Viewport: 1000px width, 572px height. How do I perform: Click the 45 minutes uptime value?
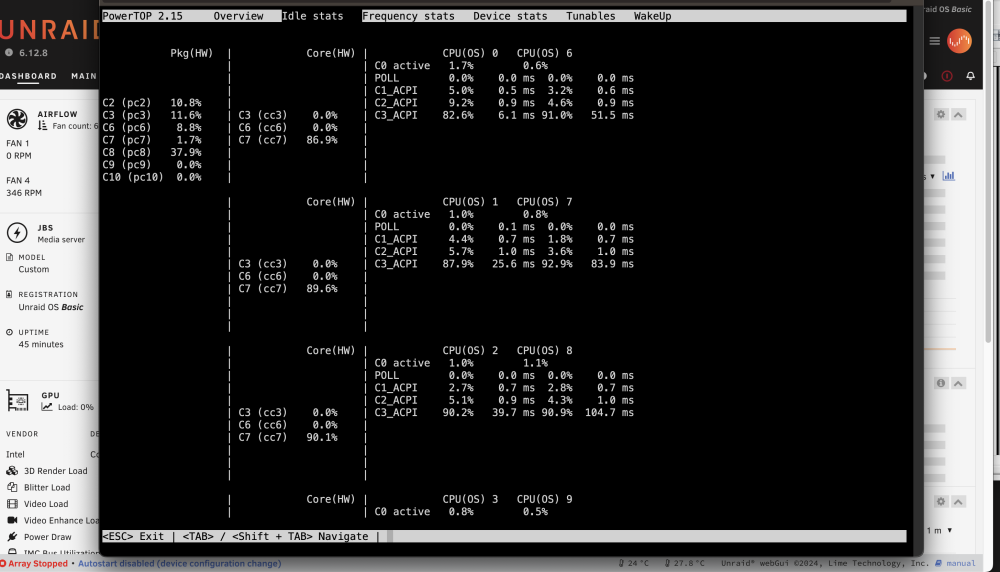pyautogui.click(x=41, y=344)
